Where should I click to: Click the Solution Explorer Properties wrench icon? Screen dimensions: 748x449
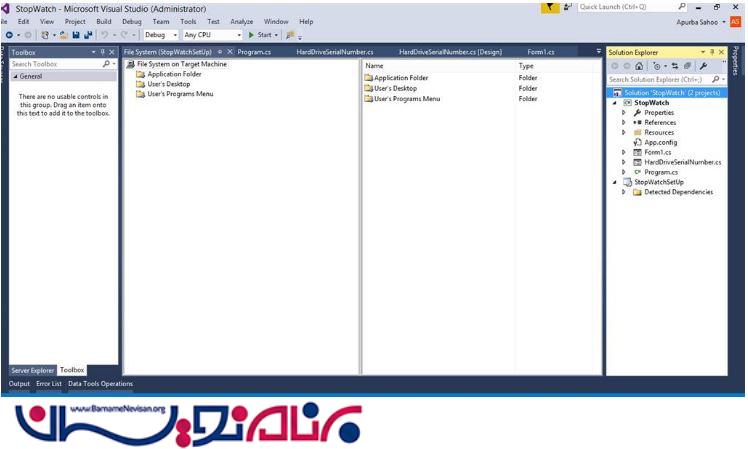[703, 66]
